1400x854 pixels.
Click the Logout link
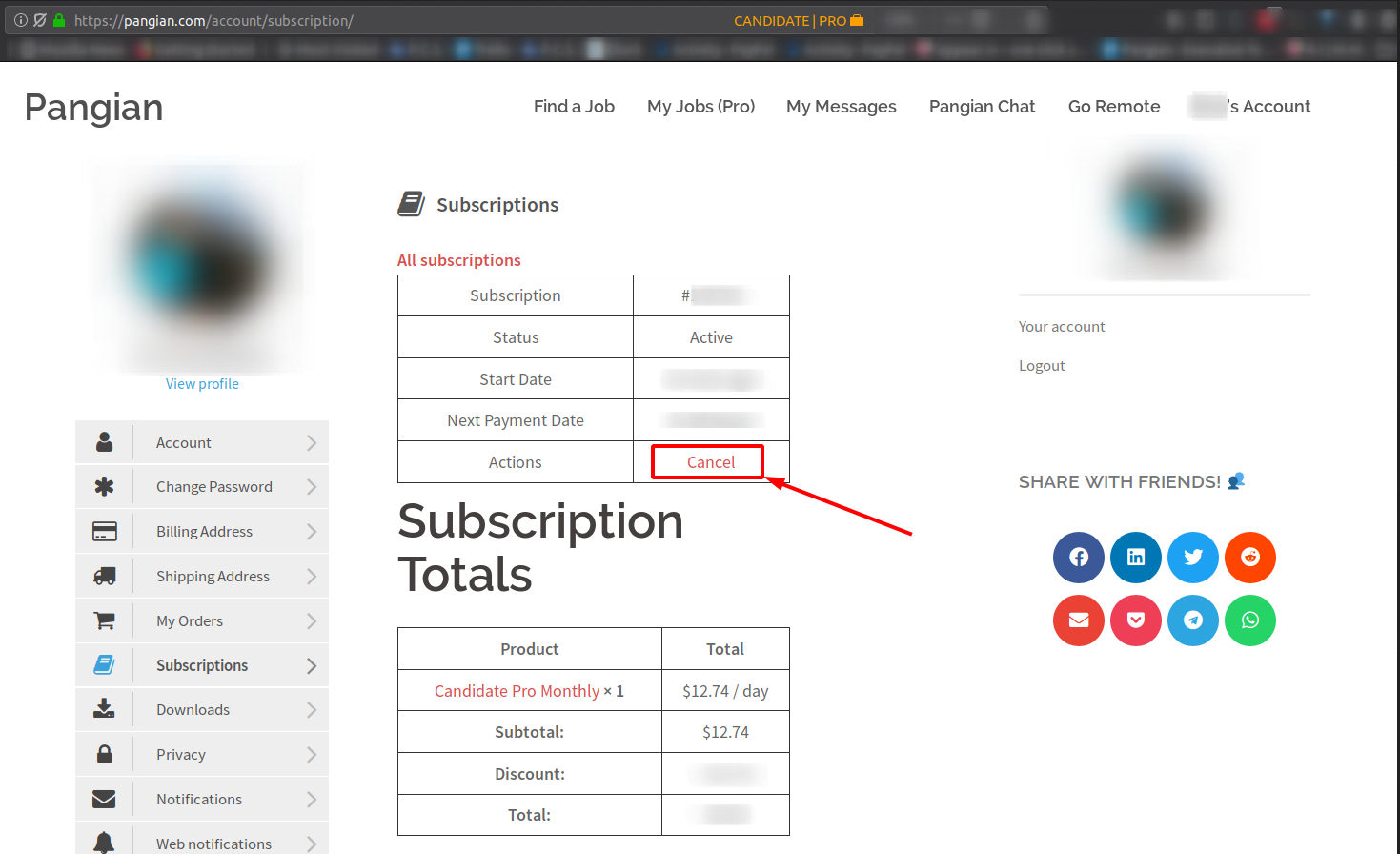1042,366
